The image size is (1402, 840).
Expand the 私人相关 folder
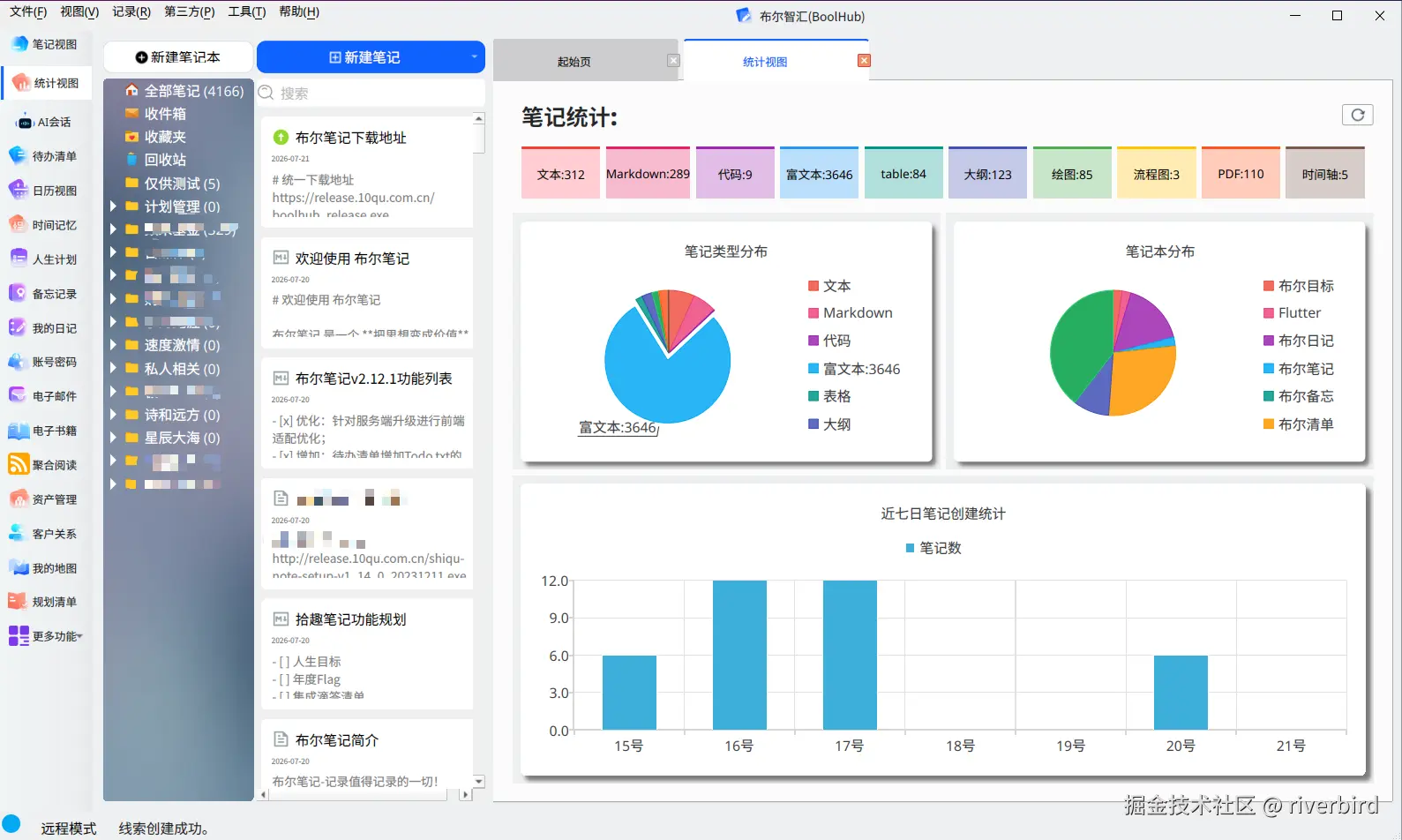(x=113, y=368)
